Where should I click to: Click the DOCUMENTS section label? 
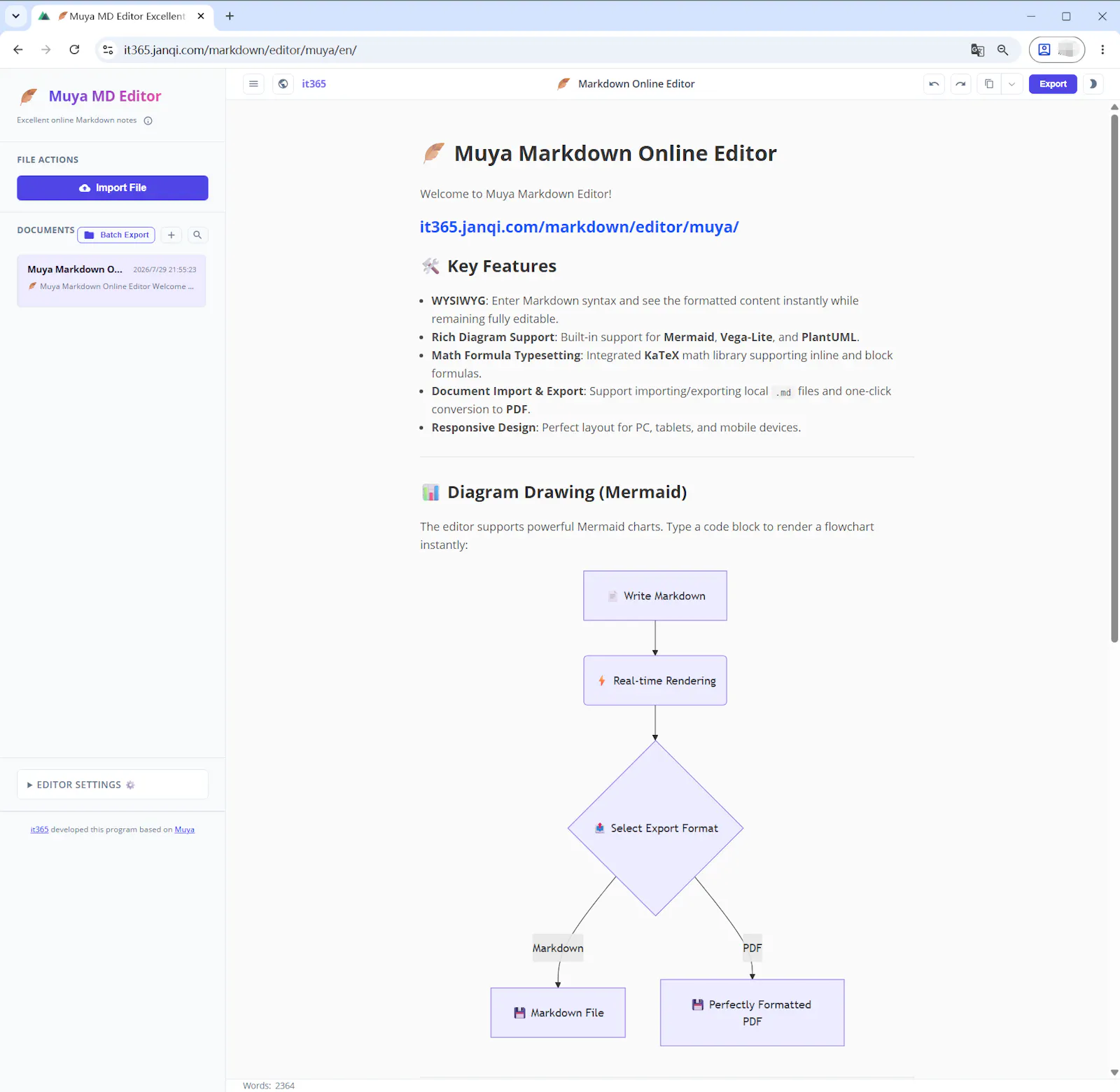45,230
